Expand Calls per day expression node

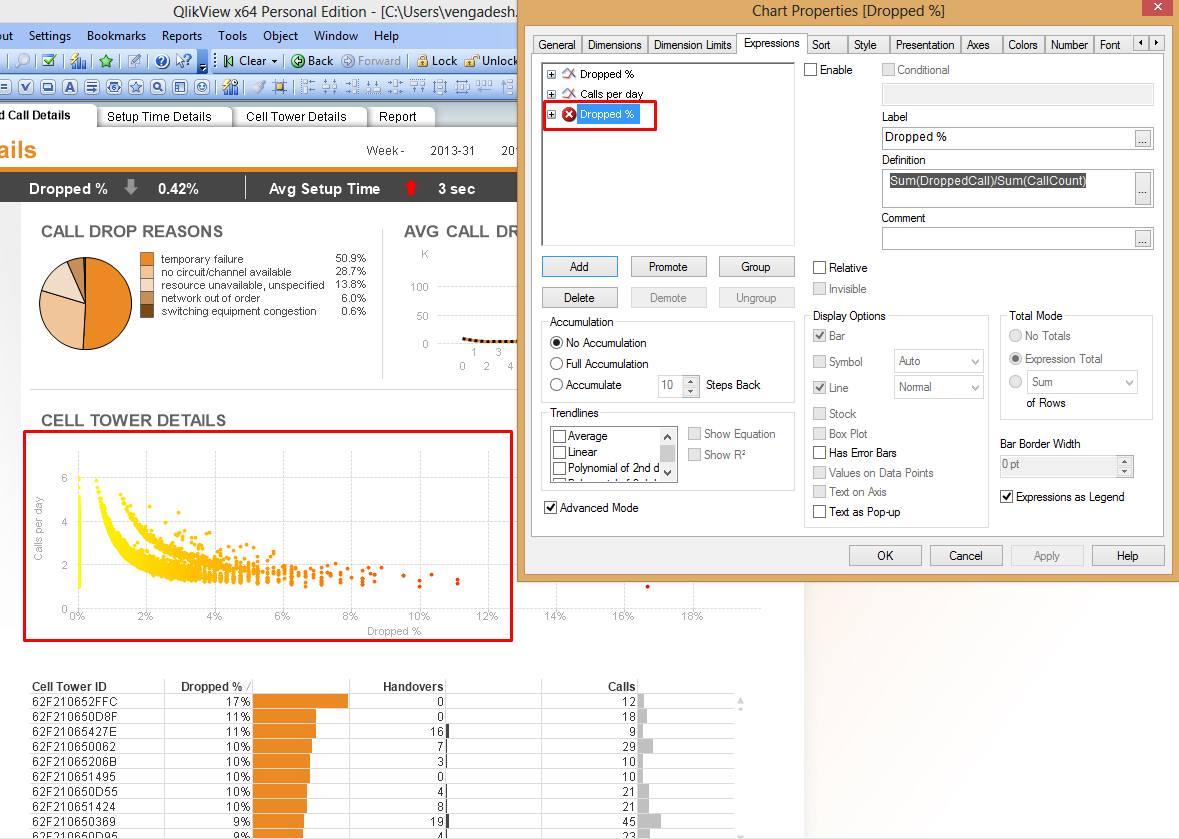click(x=551, y=94)
